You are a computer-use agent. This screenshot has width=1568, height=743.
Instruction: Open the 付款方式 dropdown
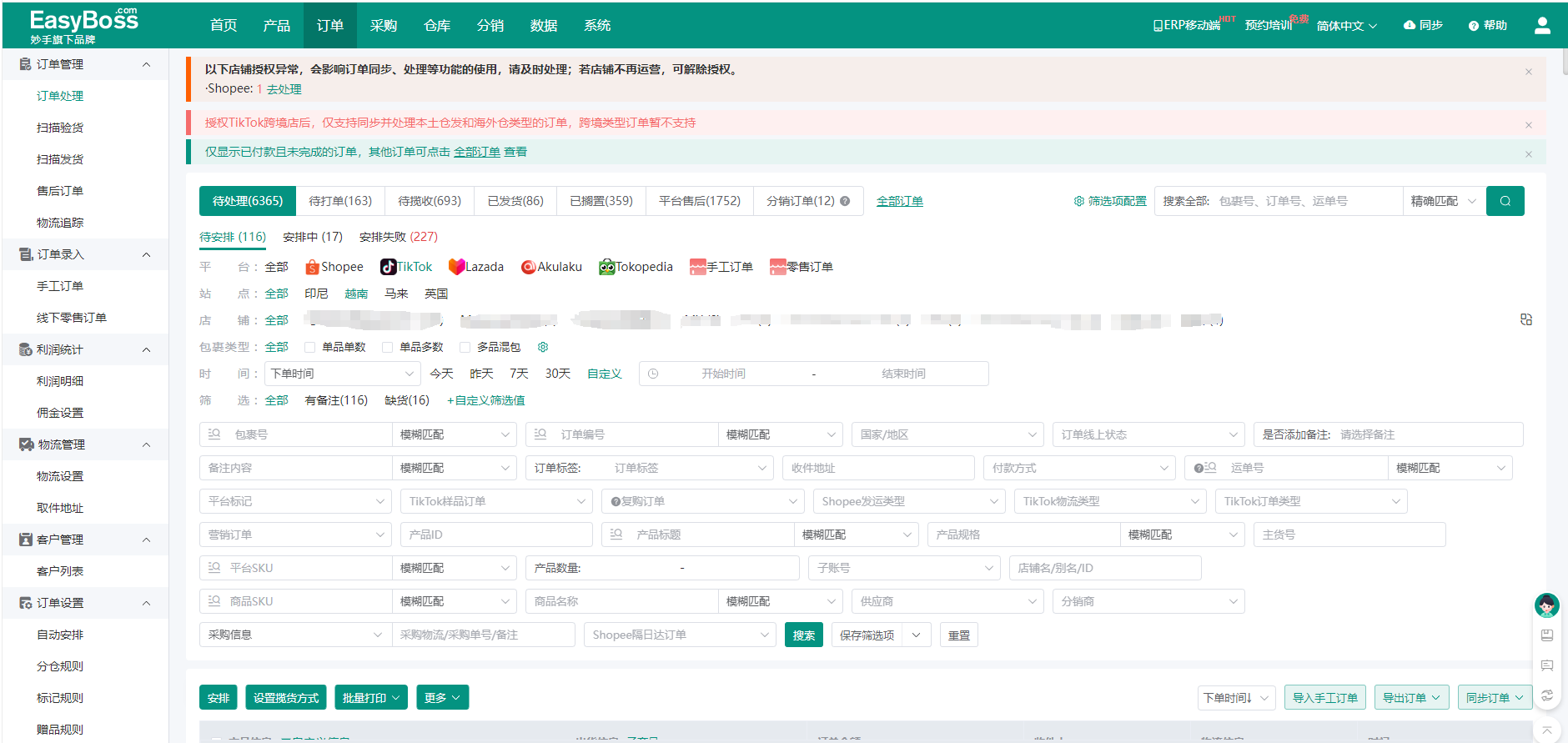pos(1079,468)
